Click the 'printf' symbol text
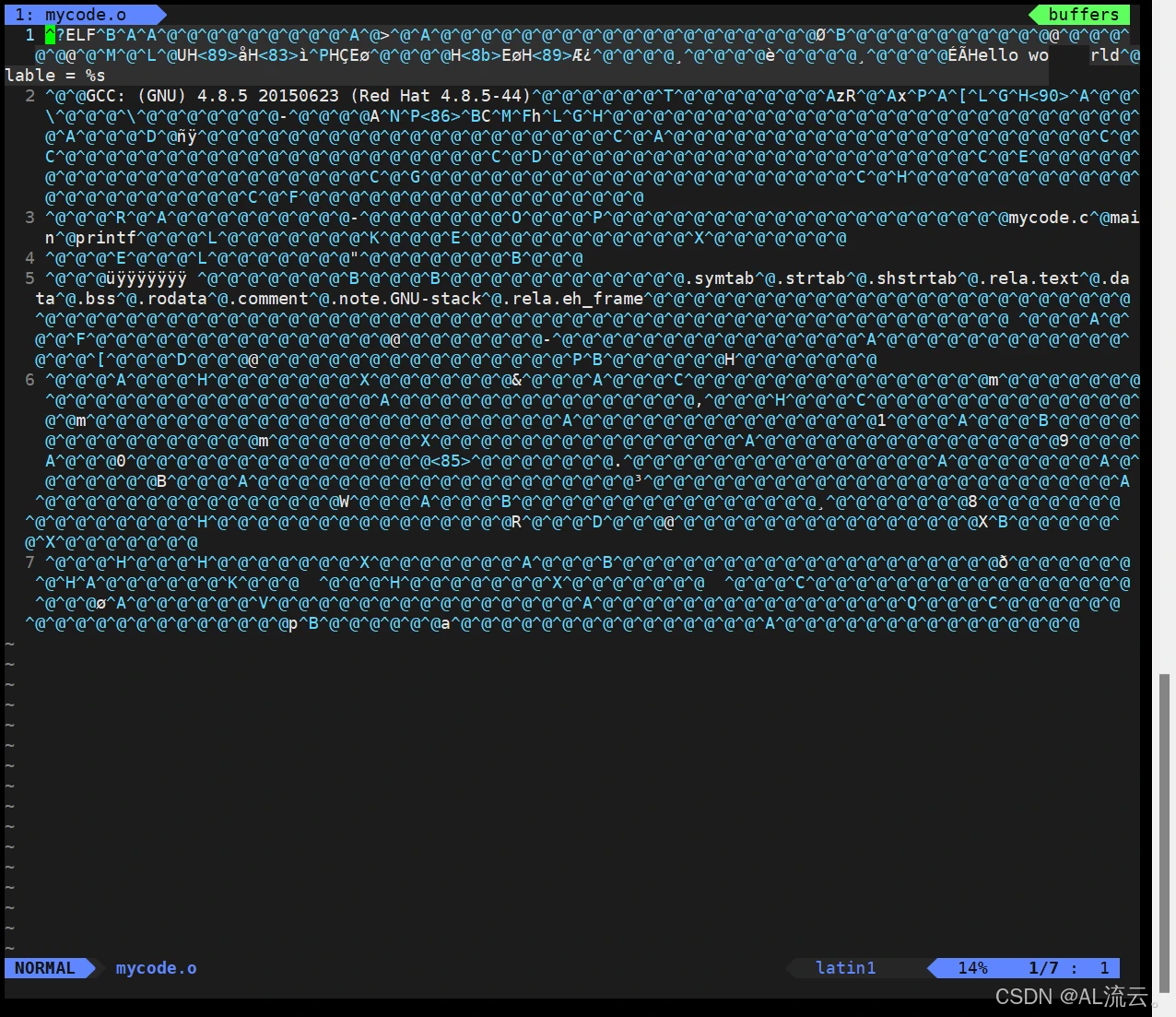1176x1017 pixels. pyautogui.click(x=106, y=238)
